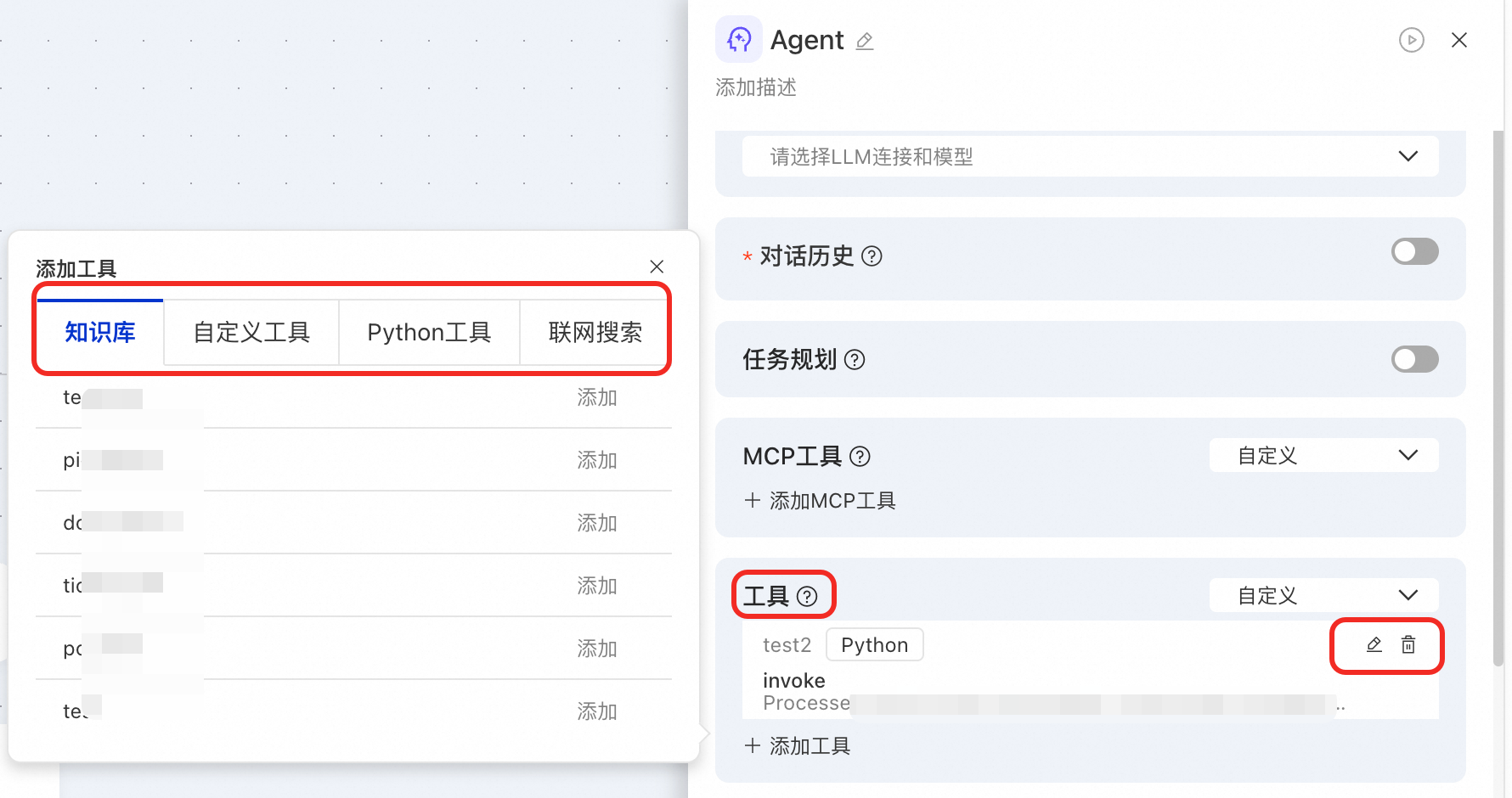The width and height of the screenshot is (1512, 798).
Task: Delete the test2 tool with trash icon
Action: 1408,645
